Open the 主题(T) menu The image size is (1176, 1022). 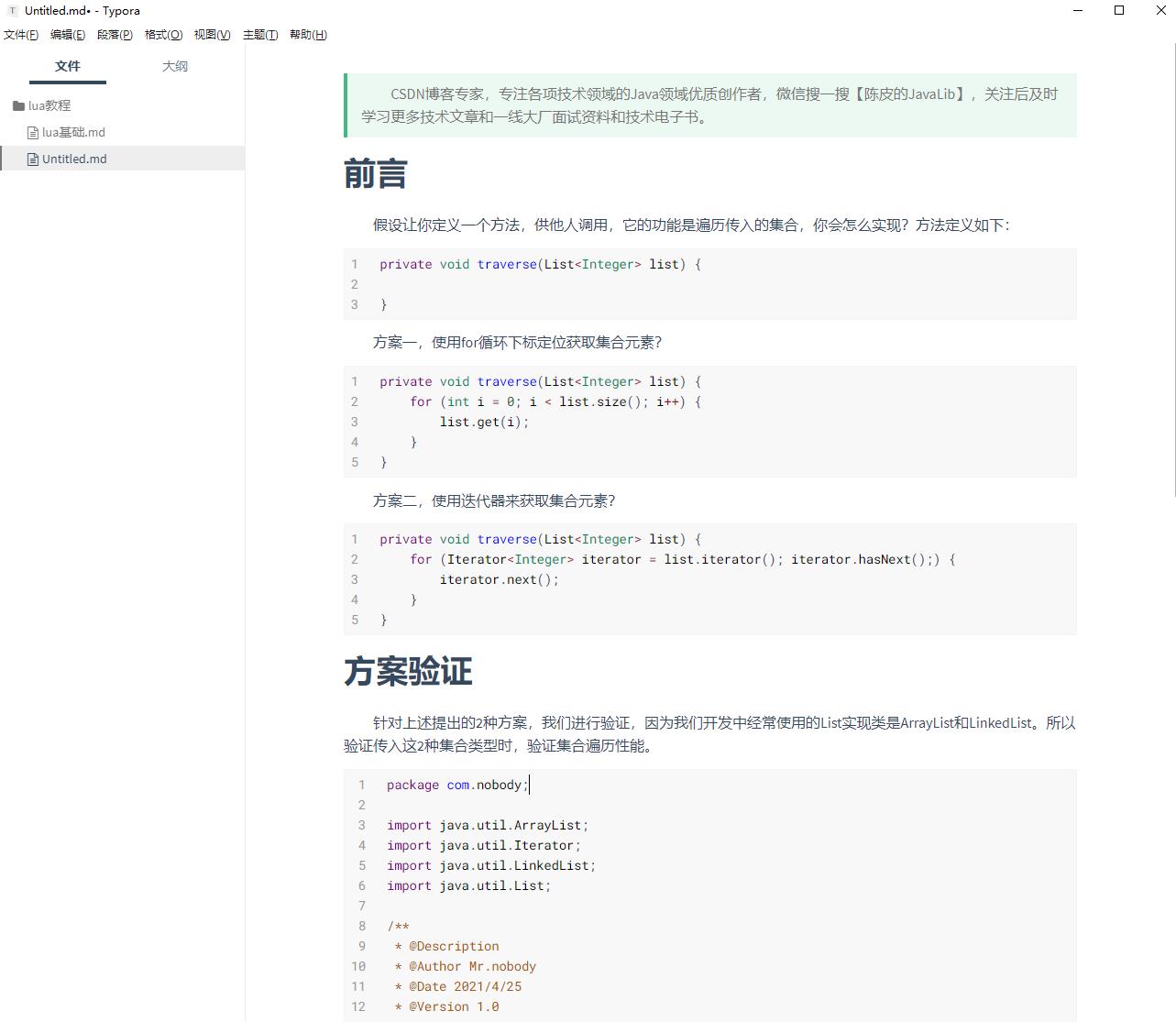[260, 35]
